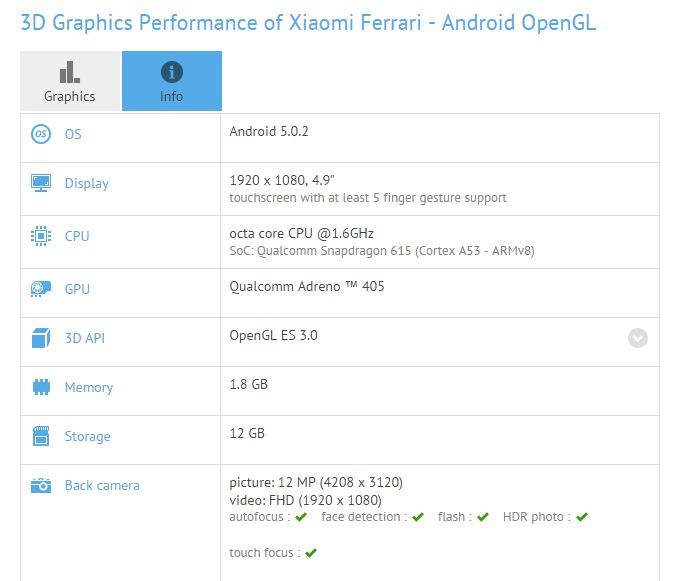The width and height of the screenshot is (691, 581).
Task: Click the 3D API label link
Action: click(x=84, y=338)
